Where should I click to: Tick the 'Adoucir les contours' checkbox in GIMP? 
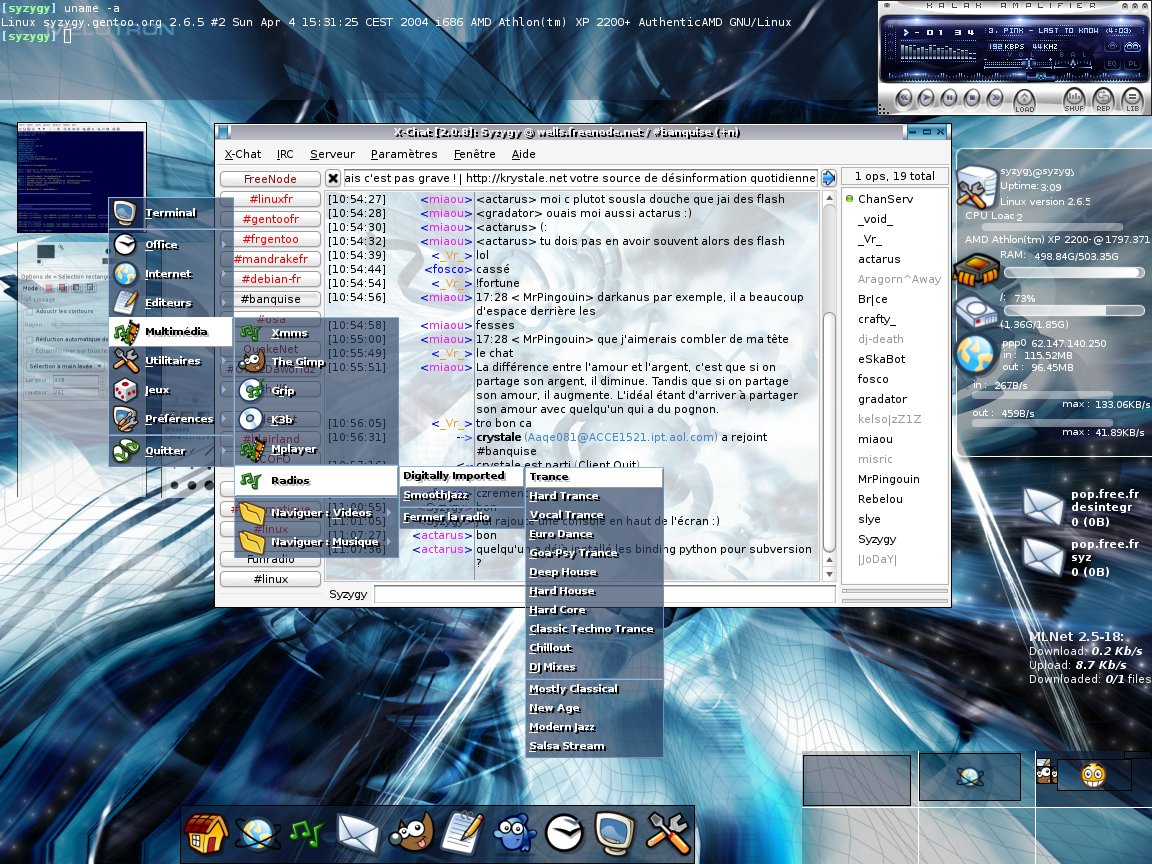(29, 312)
